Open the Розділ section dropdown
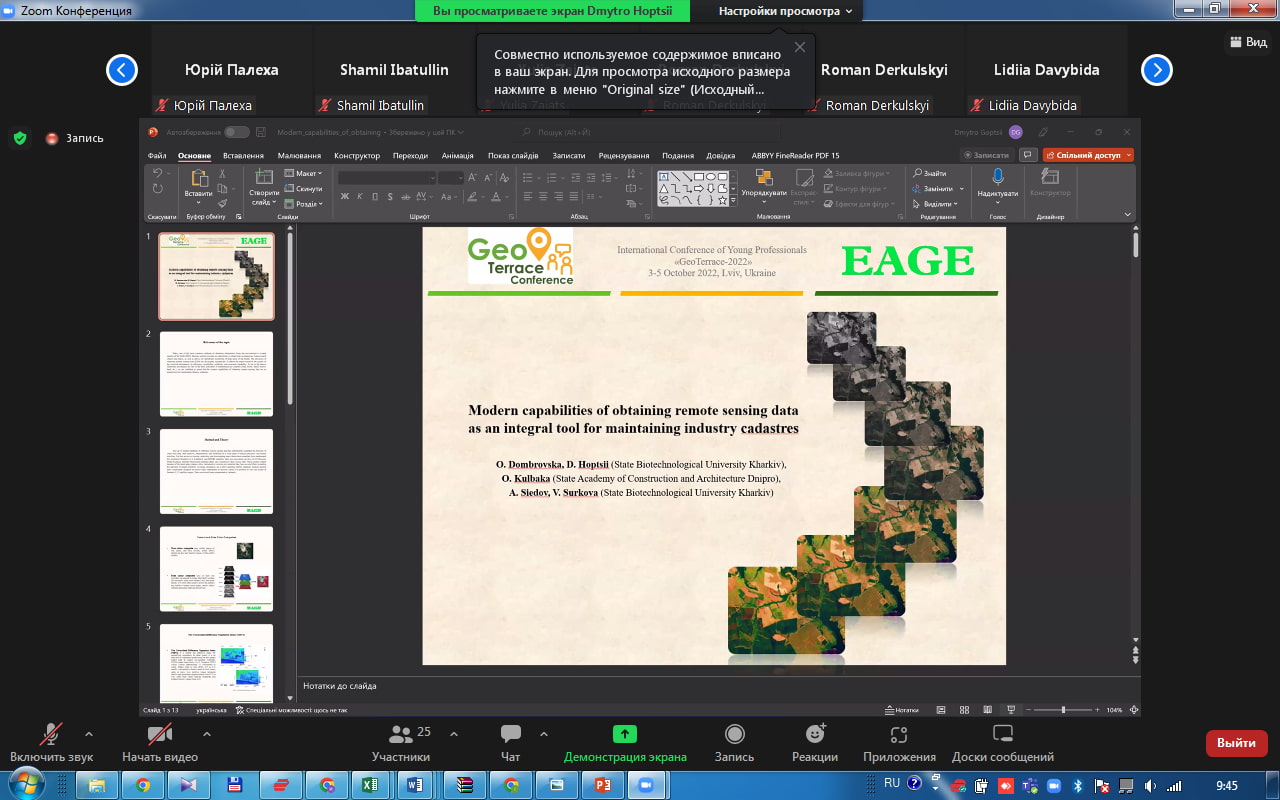1280x800 pixels. coord(303,204)
